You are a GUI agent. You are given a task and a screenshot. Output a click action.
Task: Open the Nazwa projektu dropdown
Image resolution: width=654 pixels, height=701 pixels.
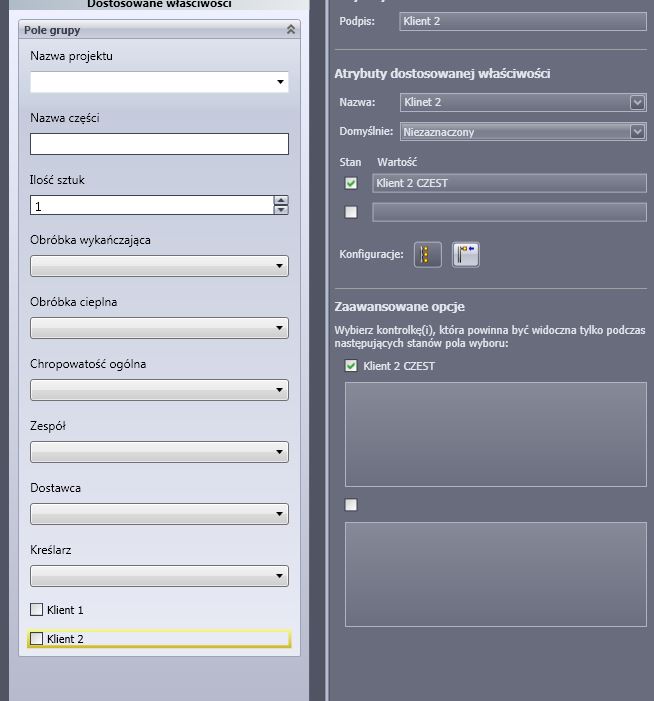click(280, 82)
